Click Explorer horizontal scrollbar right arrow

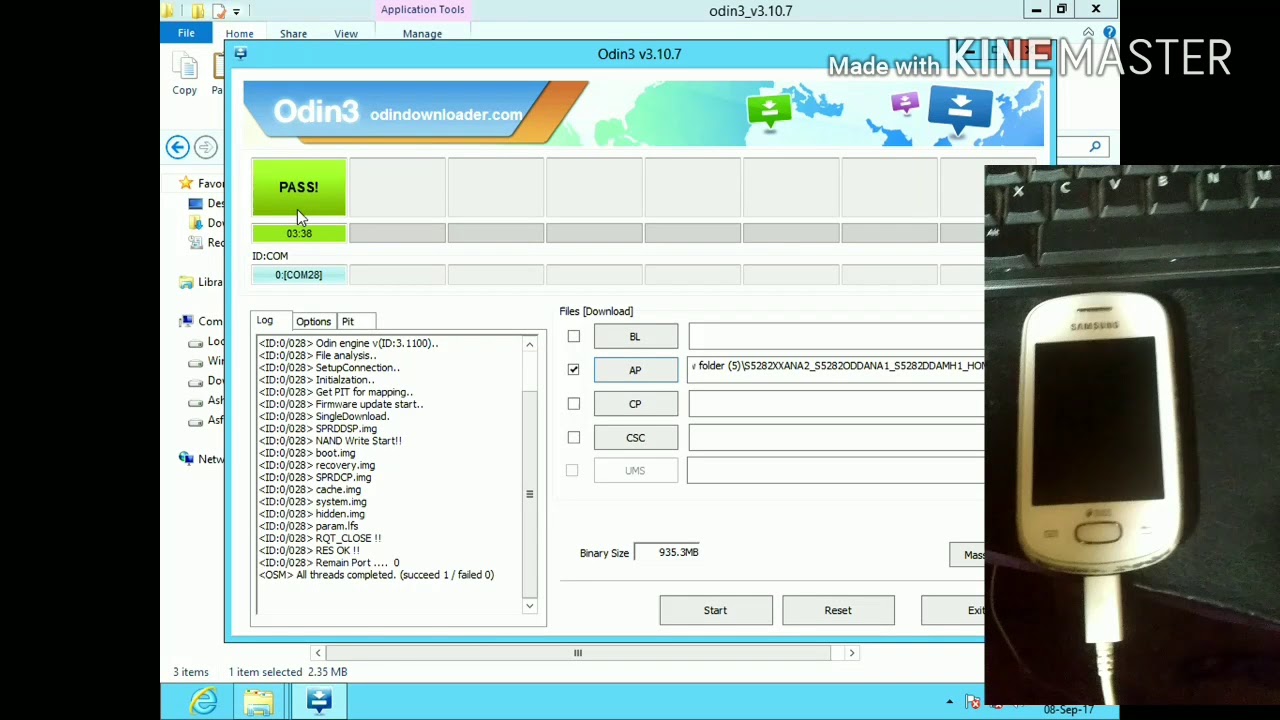[852, 653]
